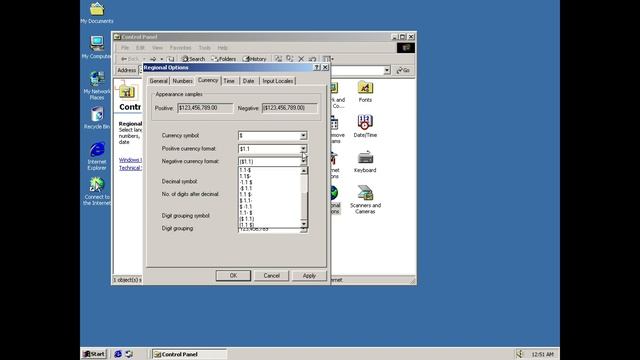Choose the "-1.1 $" format option
Screen dimensions: 640x360
tap(246, 182)
